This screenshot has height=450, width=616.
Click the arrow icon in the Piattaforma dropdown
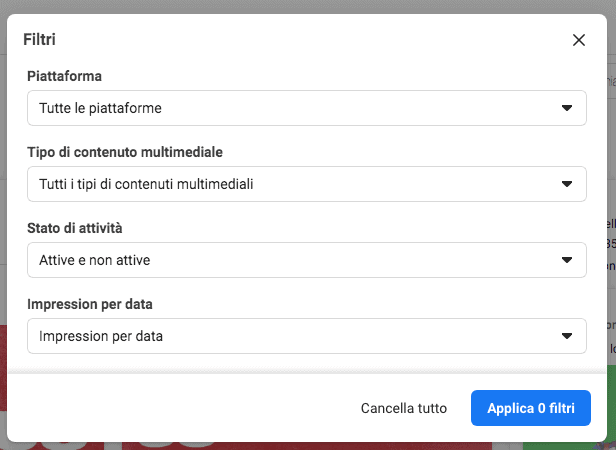pyautogui.click(x=566, y=108)
